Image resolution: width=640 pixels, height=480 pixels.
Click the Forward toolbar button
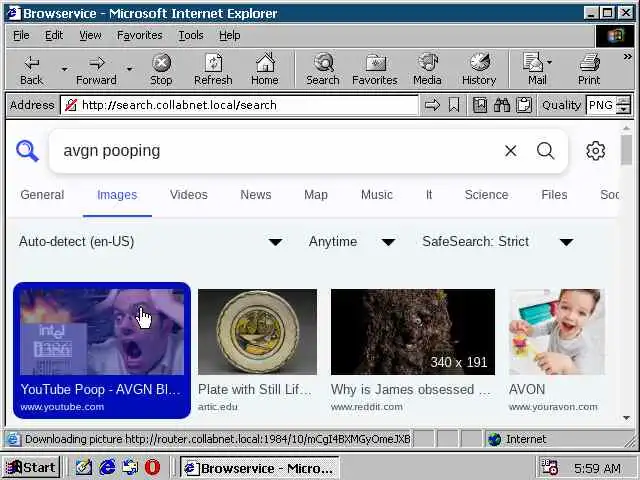tap(96, 70)
